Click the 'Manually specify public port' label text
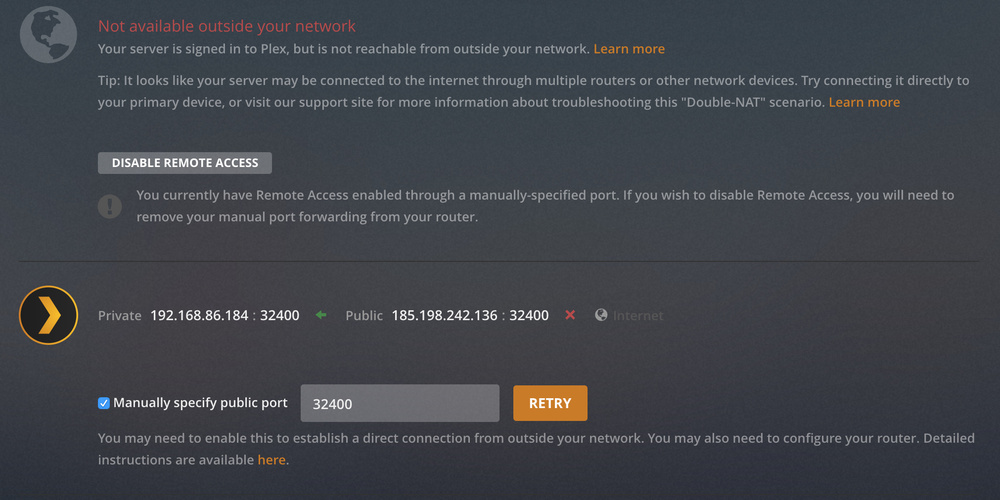 [200, 403]
